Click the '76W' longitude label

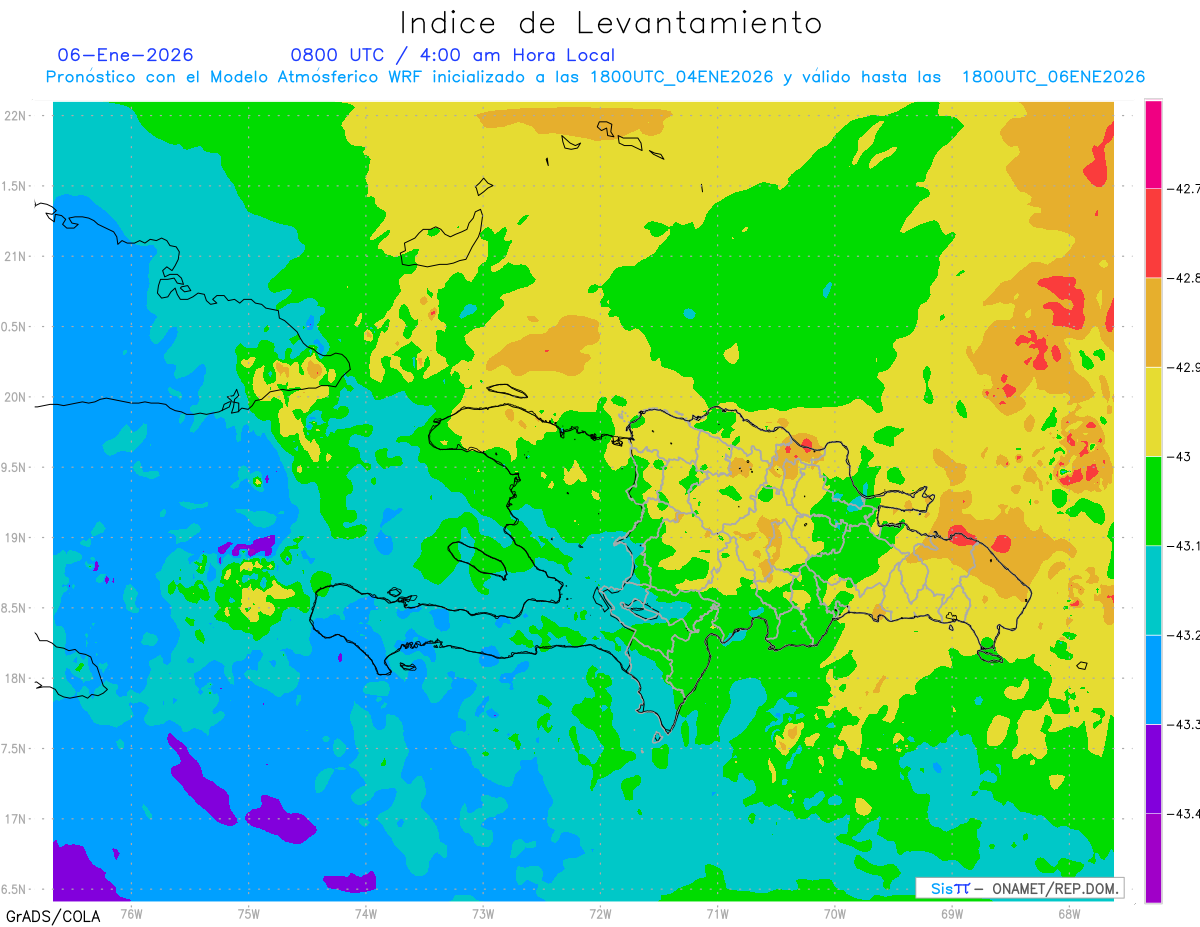tap(131, 914)
